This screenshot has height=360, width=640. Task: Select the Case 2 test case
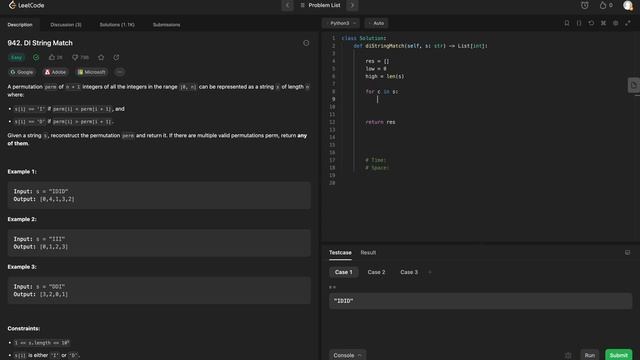[376, 272]
